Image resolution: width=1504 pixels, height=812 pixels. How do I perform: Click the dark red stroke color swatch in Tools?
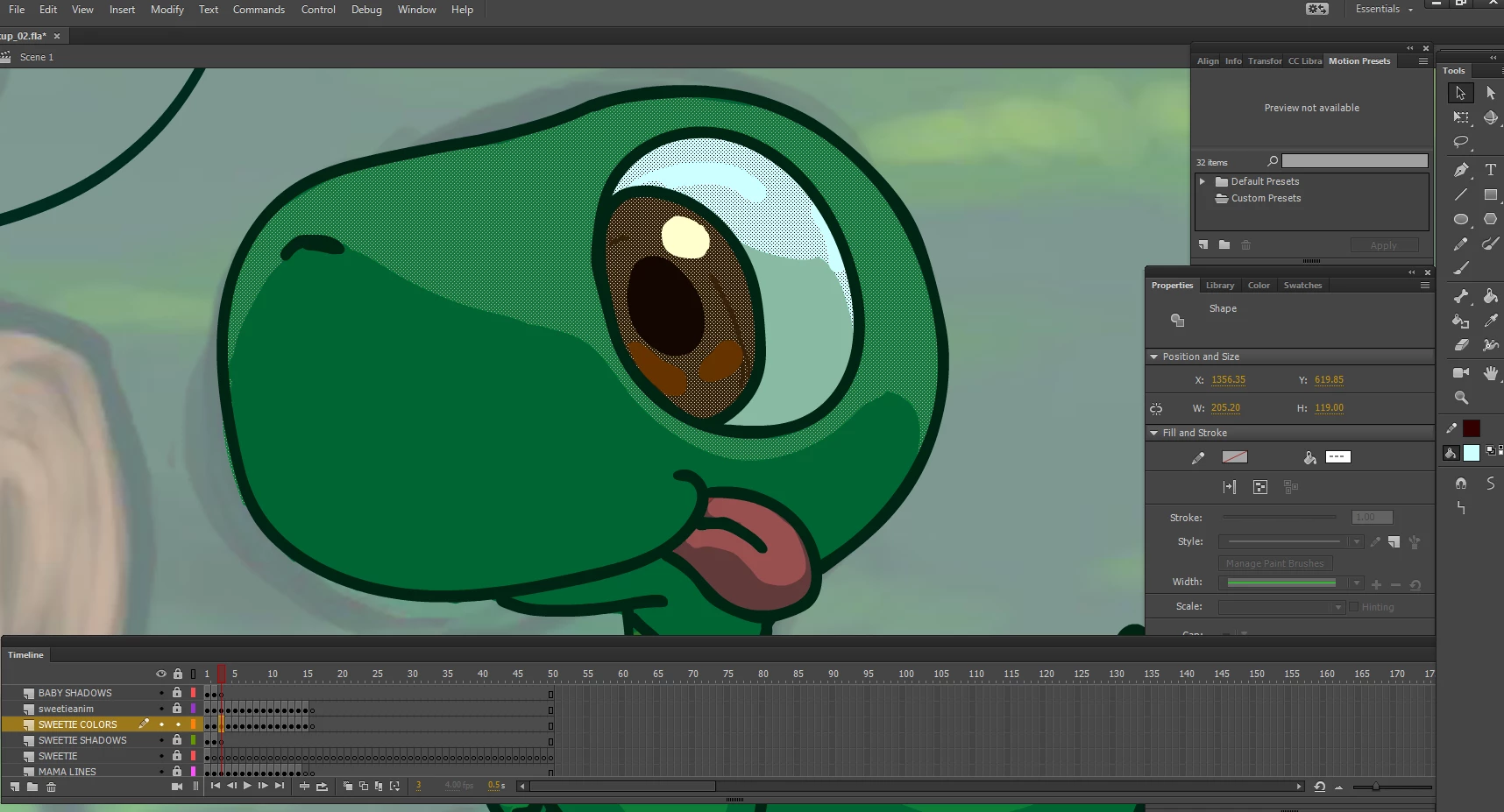(1472, 428)
